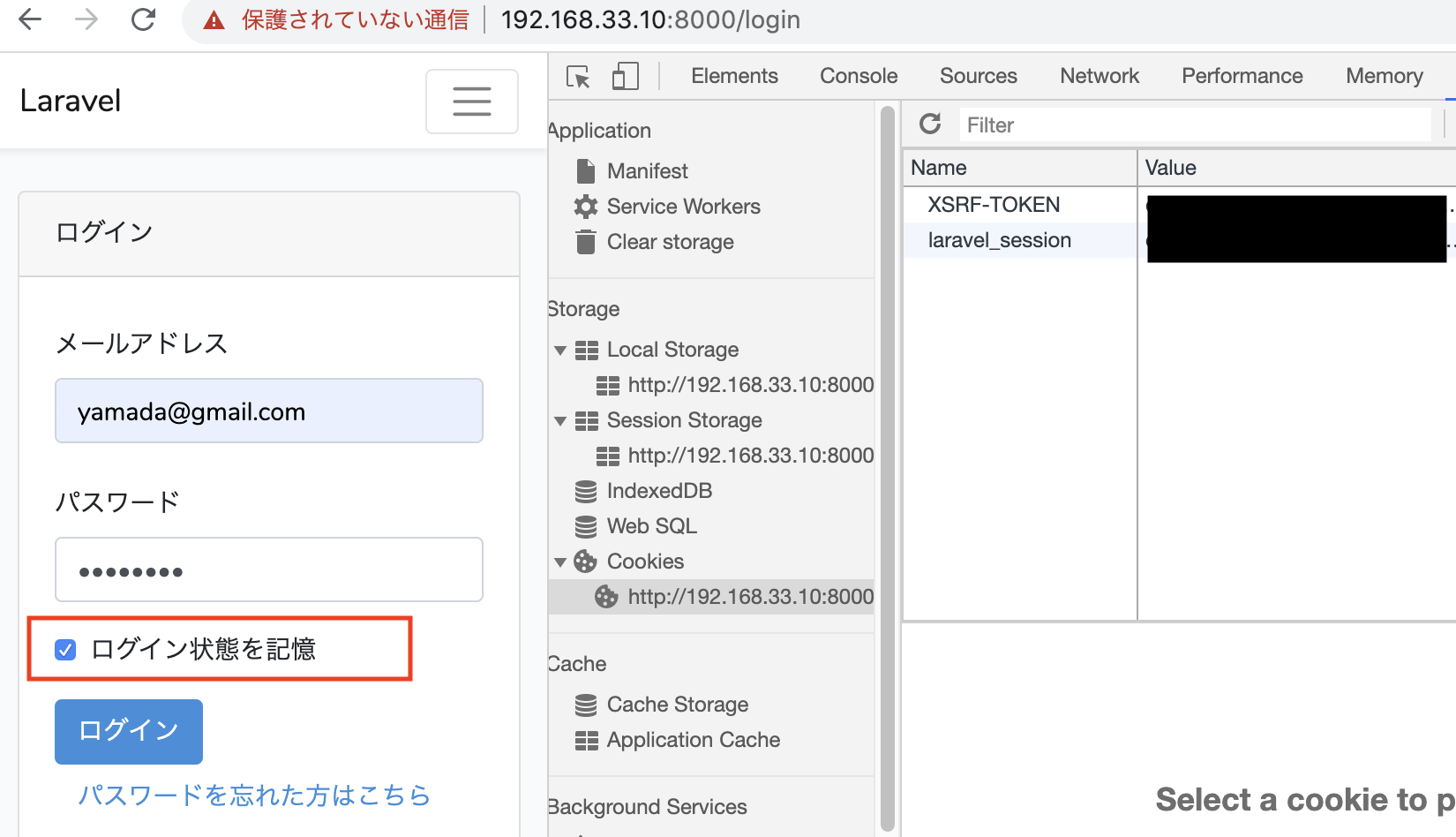Image resolution: width=1456 pixels, height=837 pixels.
Task: Open the パスワードを忘れた方はこちら link
Action: tap(253, 795)
